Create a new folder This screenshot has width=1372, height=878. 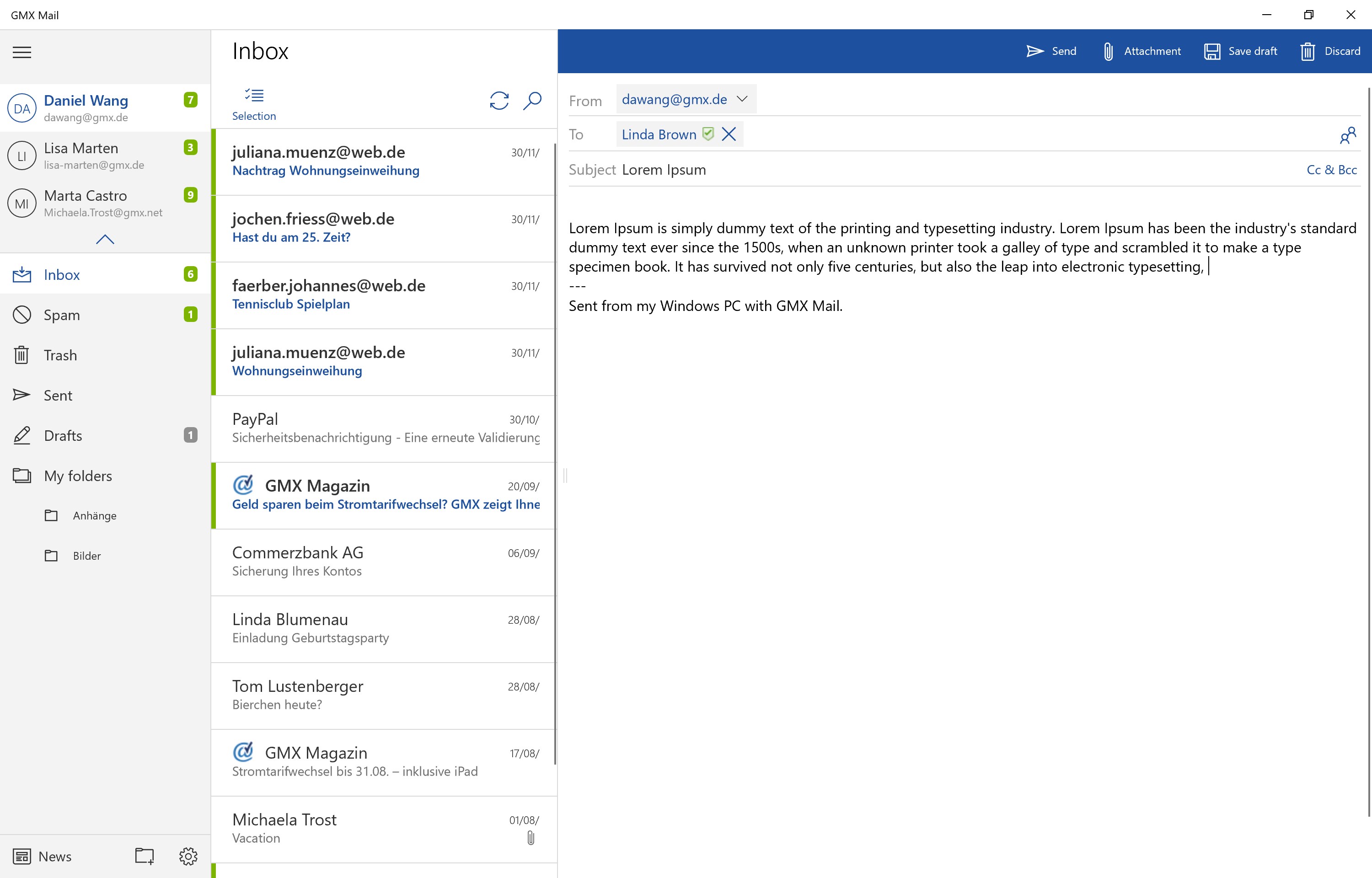[x=143, y=856]
